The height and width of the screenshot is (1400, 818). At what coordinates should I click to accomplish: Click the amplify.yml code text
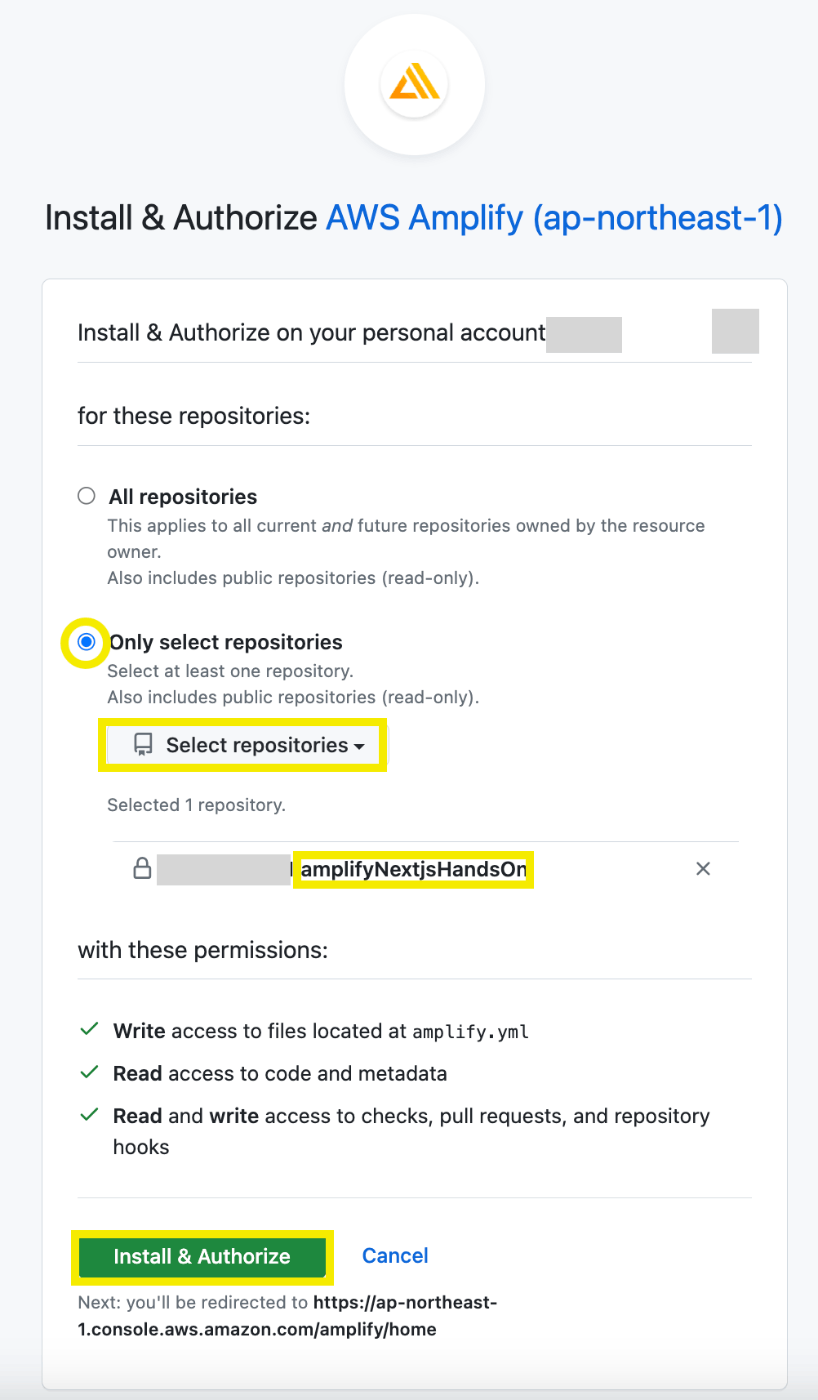click(x=472, y=1032)
